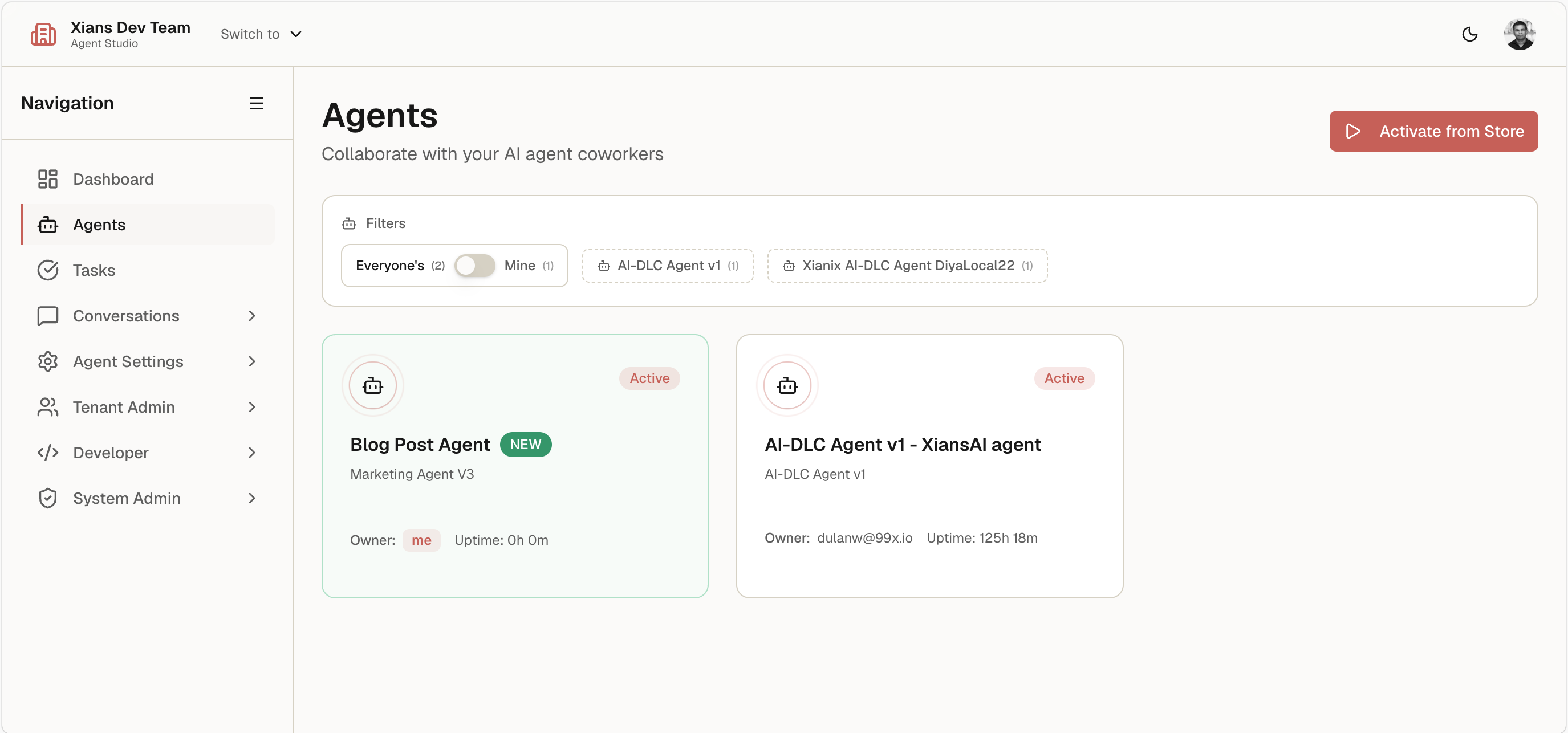Open the Tenant Admin menu item

point(148,407)
